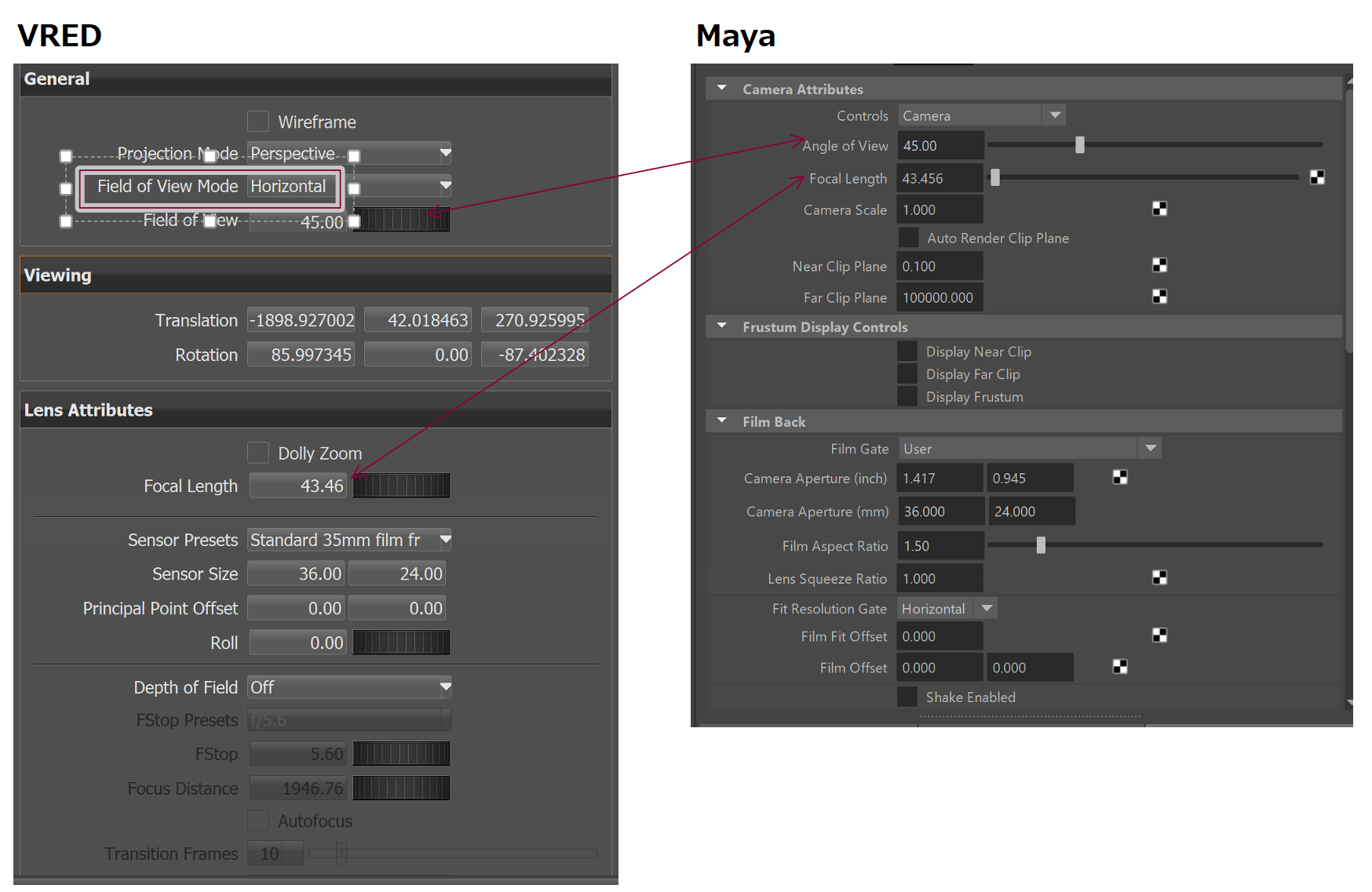1372x892 pixels.
Task: Click the keyframe icon beside Camera Aperture (inch)
Action: coord(1120,477)
